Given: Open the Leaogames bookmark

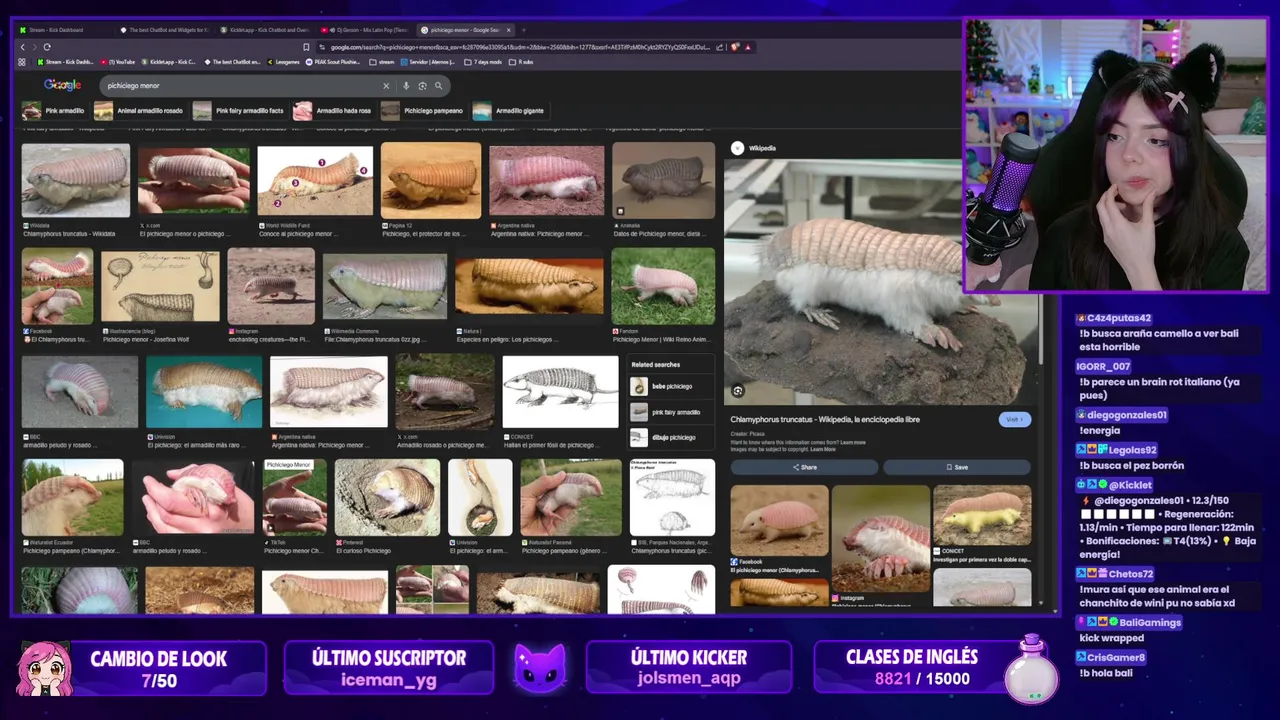Looking at the screenshot, I should [283, 62].
